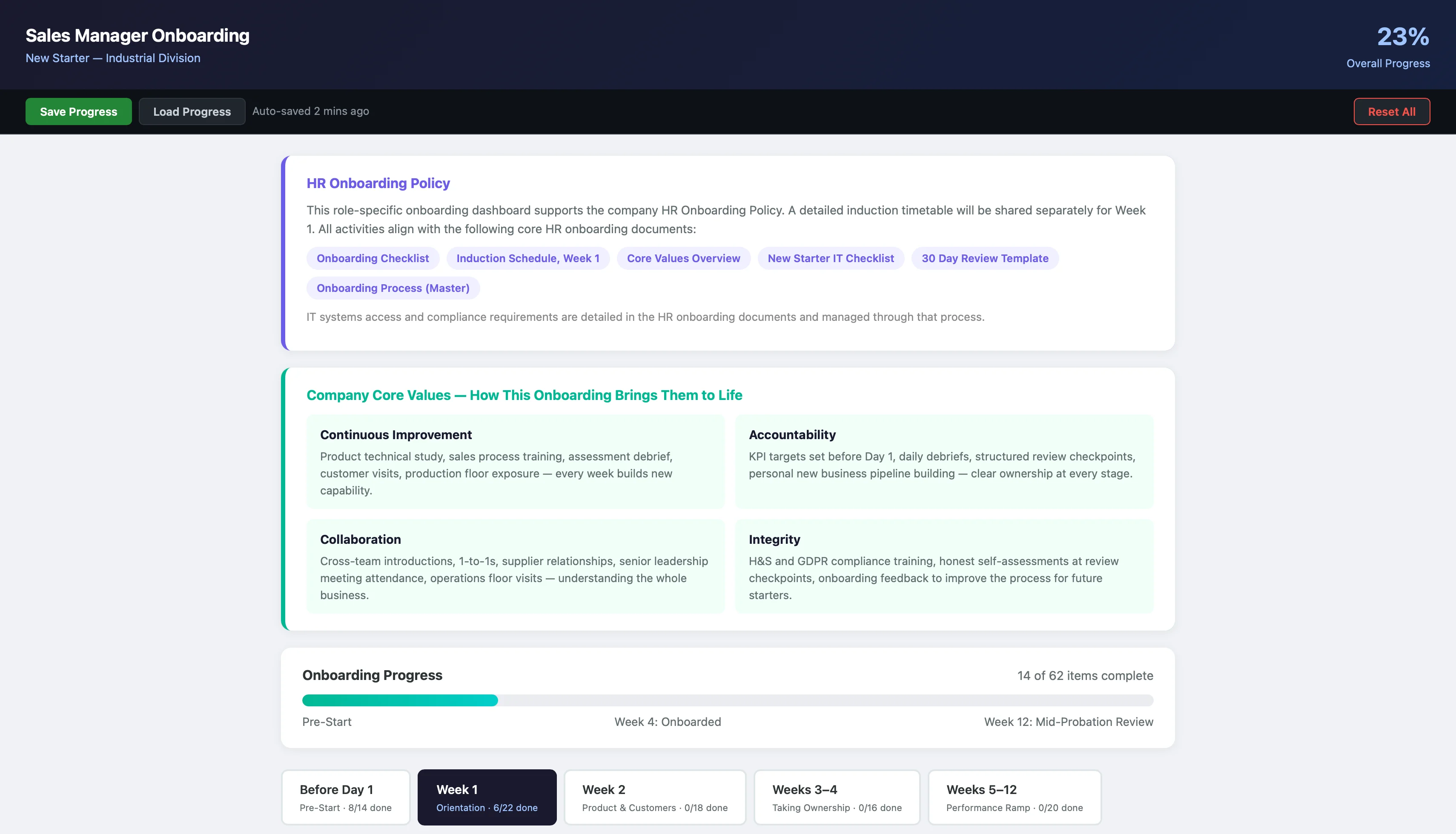Click the Onboarding Progress bar
Image resolution: width=1456 pixels, height=834 pixels.
pyautogui.click(x=728, y=700)
